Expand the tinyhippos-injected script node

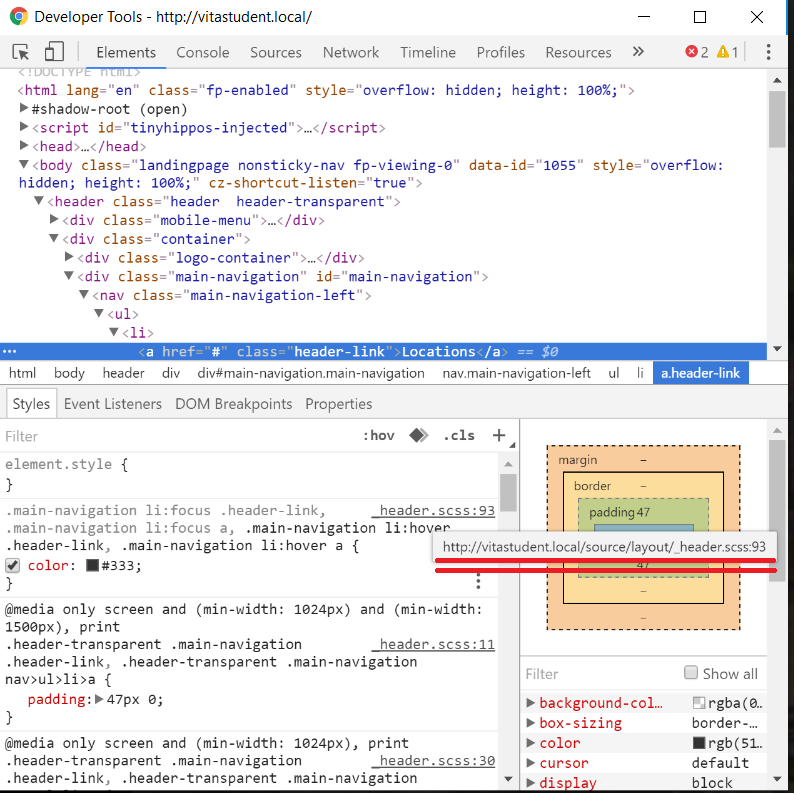(23, 126)
